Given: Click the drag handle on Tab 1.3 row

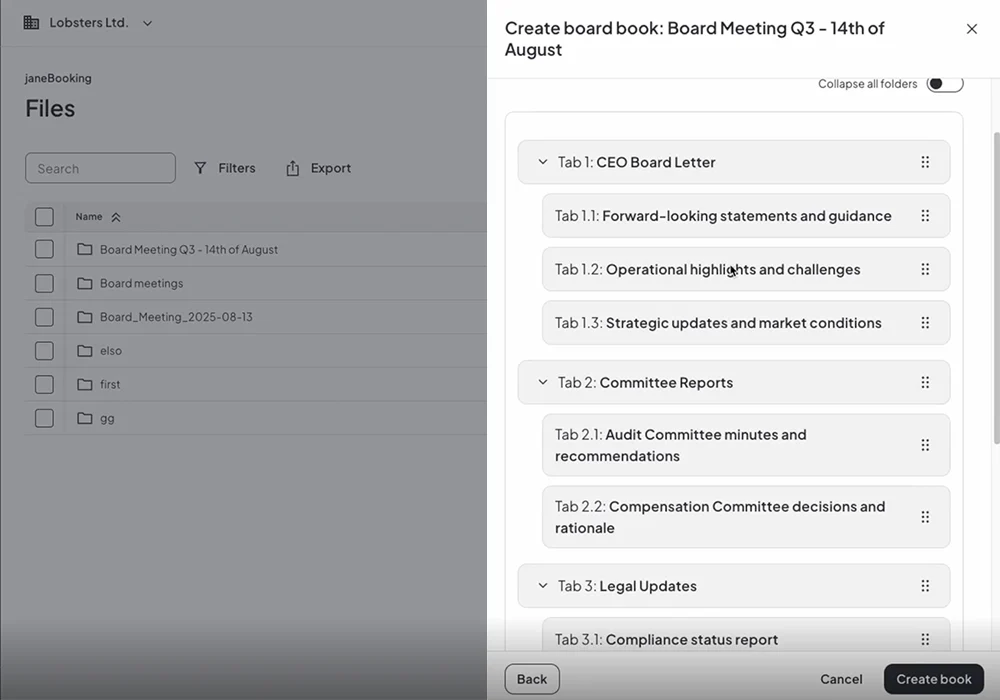Looking at the screenshot, I should pos(925,322).
